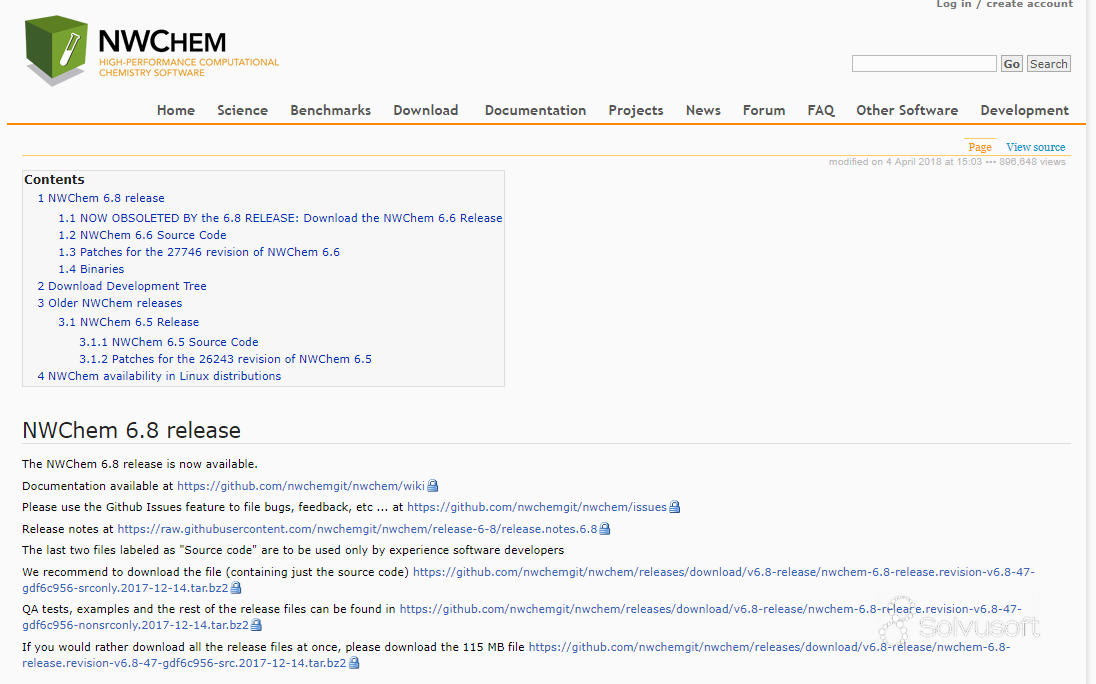Viewport: 1096px width, 684px height.
Task: Click lock icon after nwchem/wiki link
Action: click(x=433, y=486)
